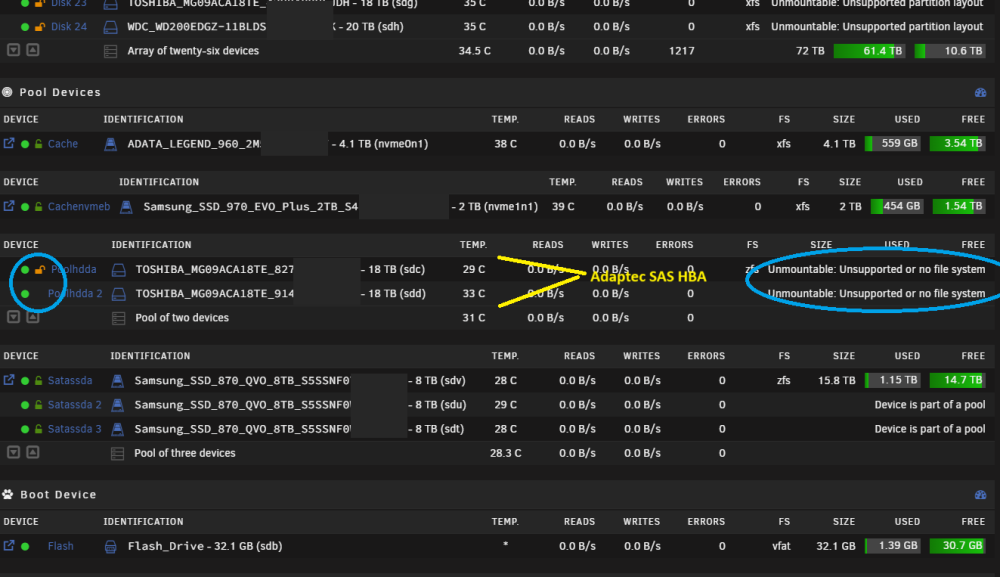The width and height of the screenshot is (1000, 577).
Task: Open the Satassda 2 device link
Action: click(75, 405)
